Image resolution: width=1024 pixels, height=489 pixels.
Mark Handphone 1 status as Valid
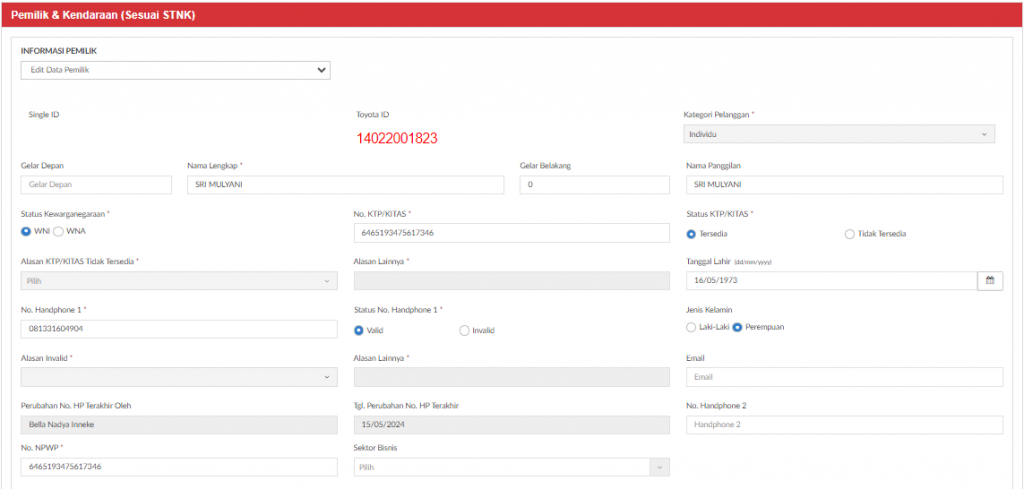[359, 330]
